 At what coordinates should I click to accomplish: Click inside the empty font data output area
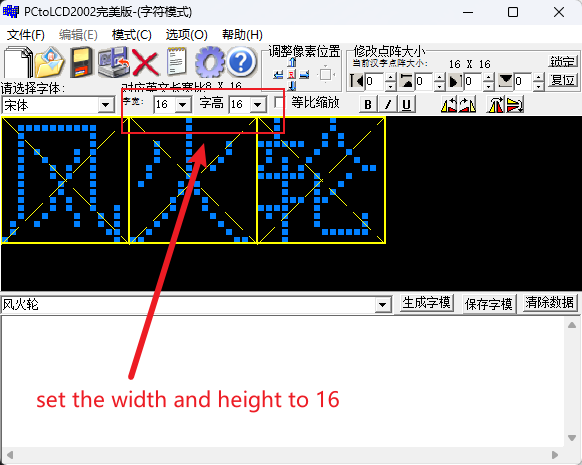pos(283,382)
